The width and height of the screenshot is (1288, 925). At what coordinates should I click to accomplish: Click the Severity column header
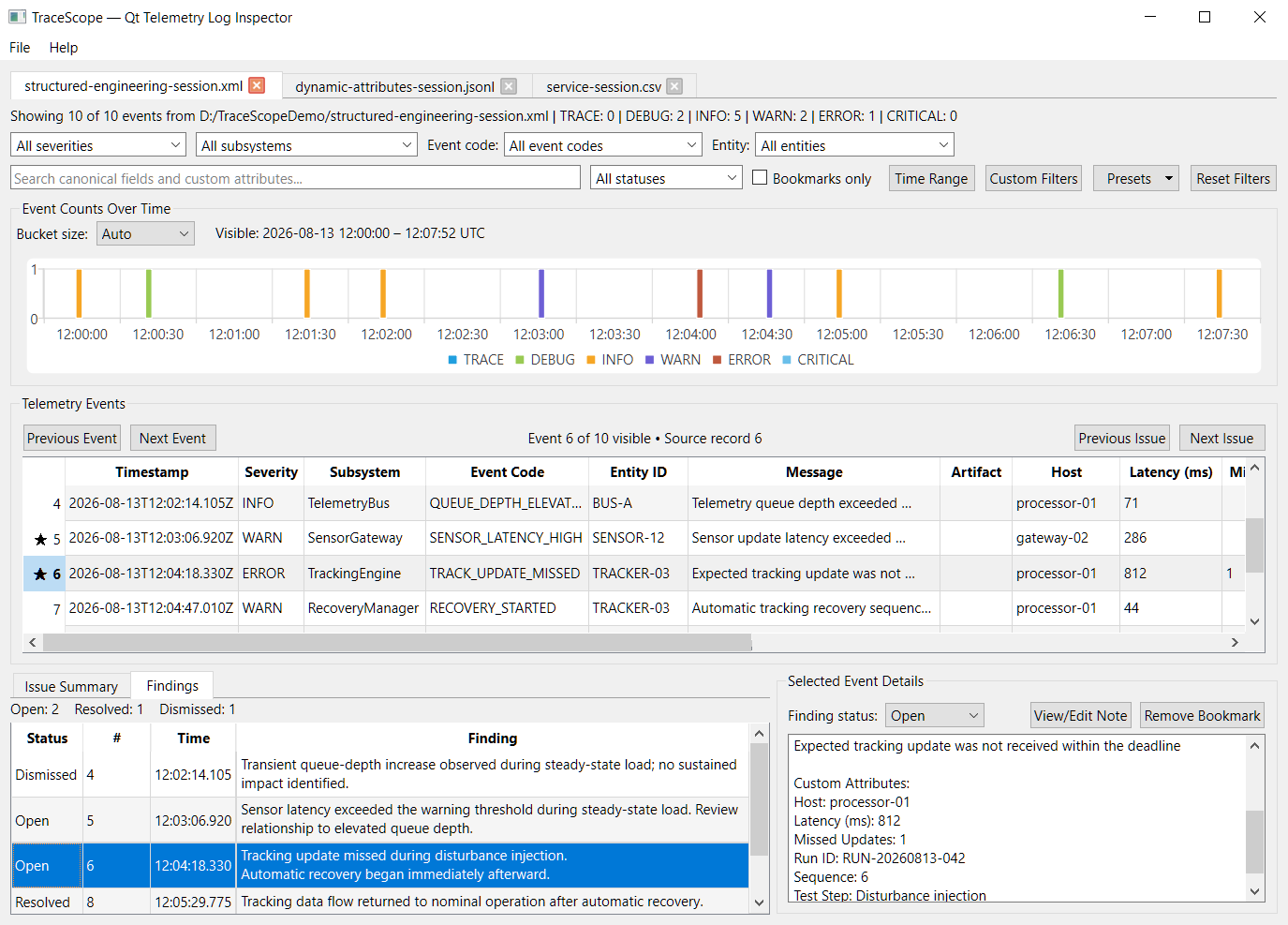tap(271, 472)
